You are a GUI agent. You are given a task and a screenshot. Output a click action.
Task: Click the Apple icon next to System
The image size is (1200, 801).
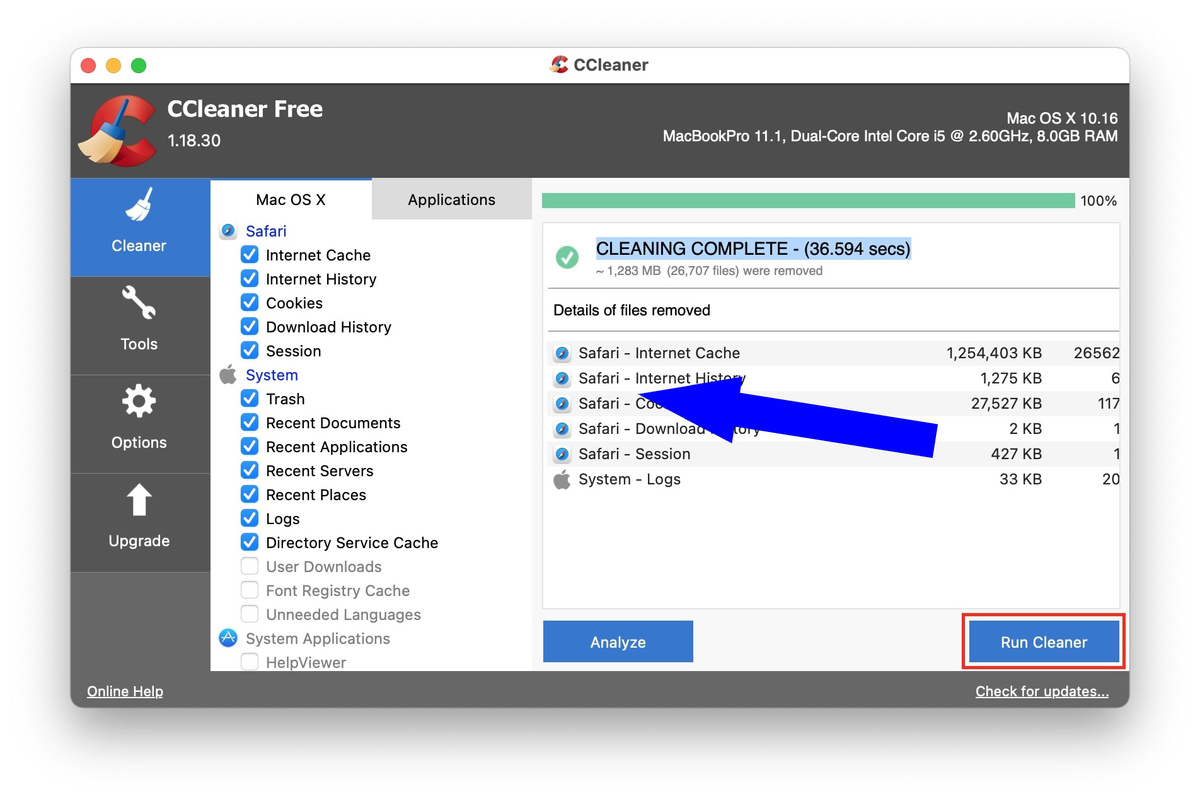coord(227,375)
